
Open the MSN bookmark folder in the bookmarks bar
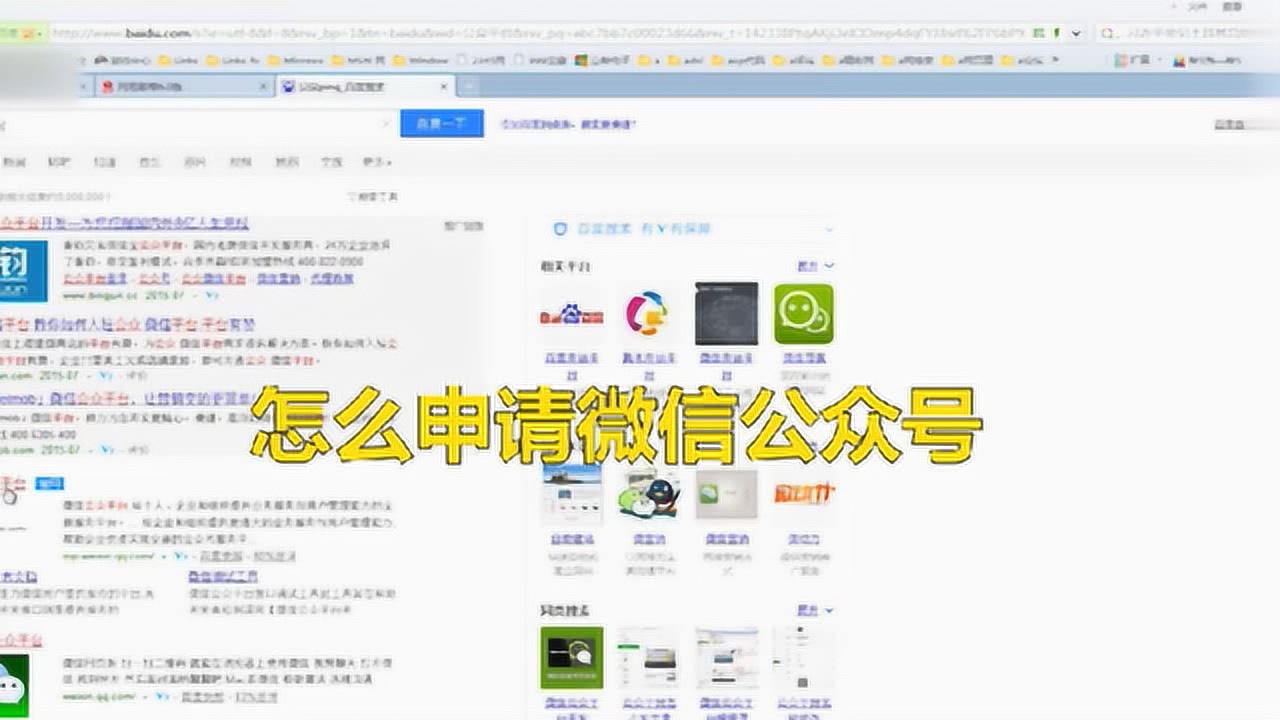359,60
